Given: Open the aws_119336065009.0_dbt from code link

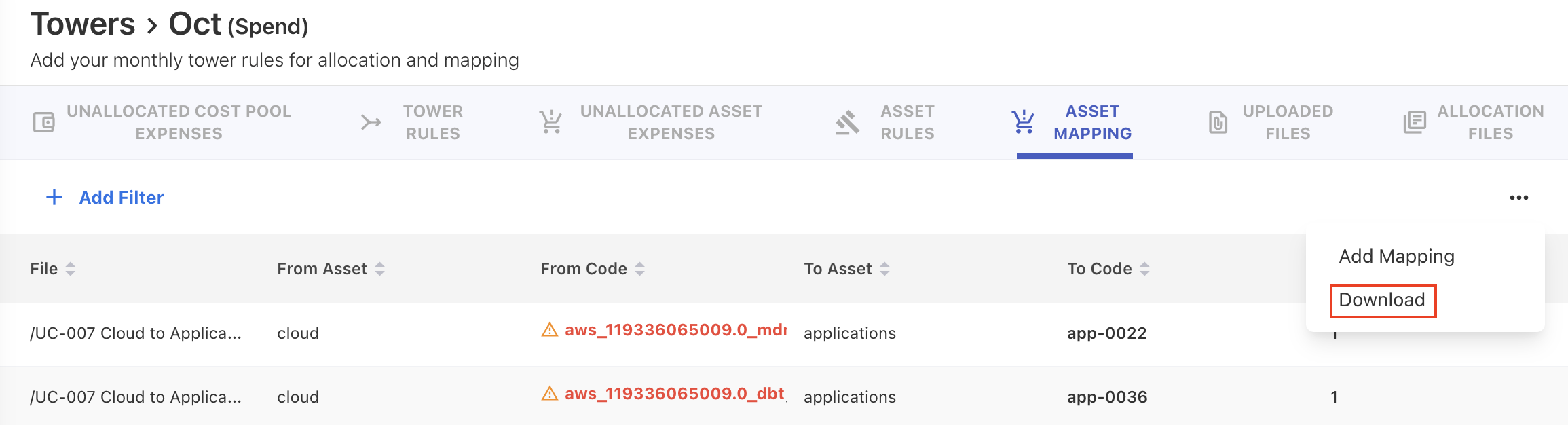Looking at the screenshot, I should [675, 394].
